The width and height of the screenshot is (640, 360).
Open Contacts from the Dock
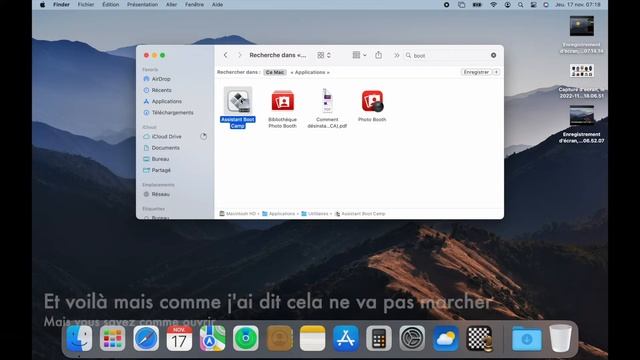280,338
